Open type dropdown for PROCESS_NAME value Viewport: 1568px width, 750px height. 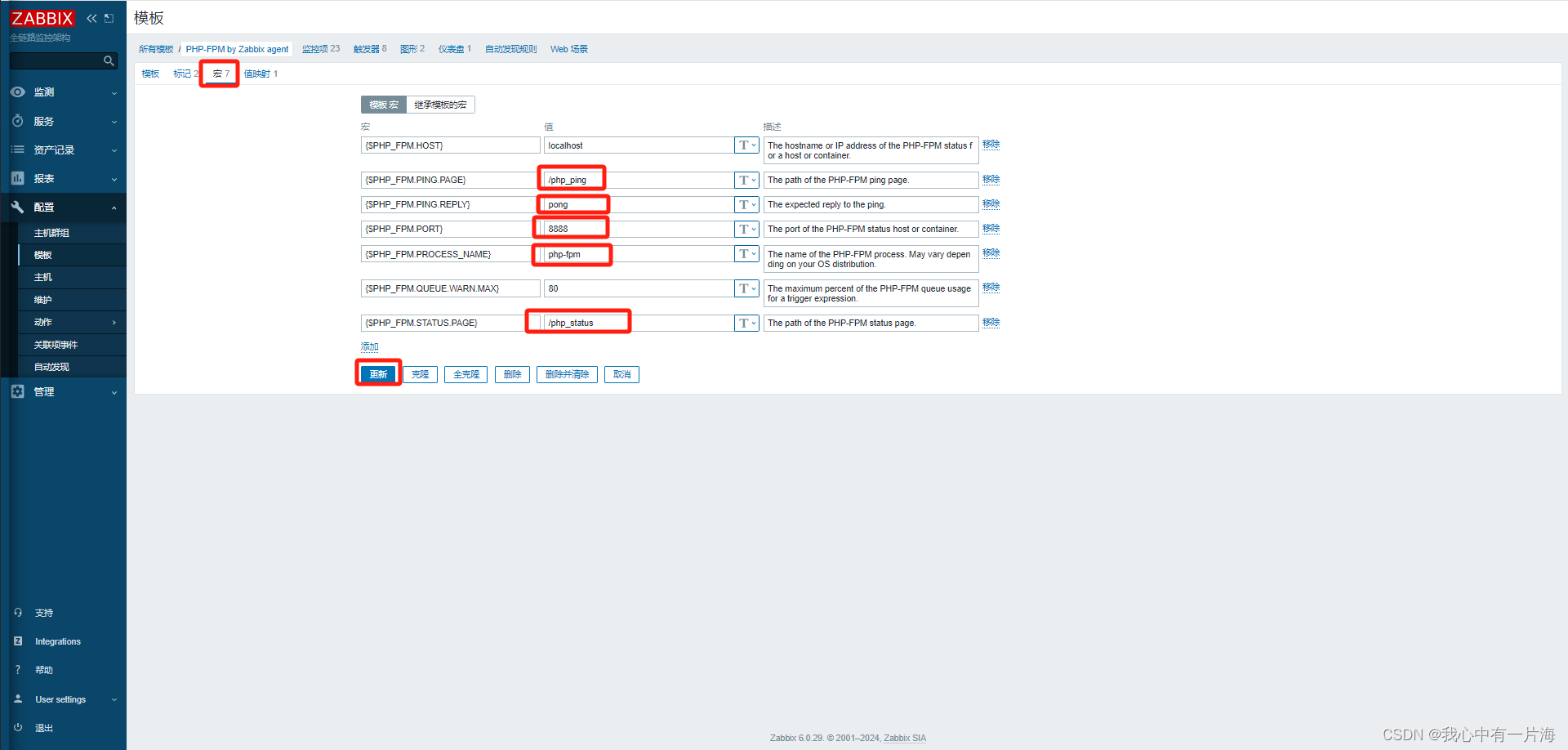click(746, 254)
